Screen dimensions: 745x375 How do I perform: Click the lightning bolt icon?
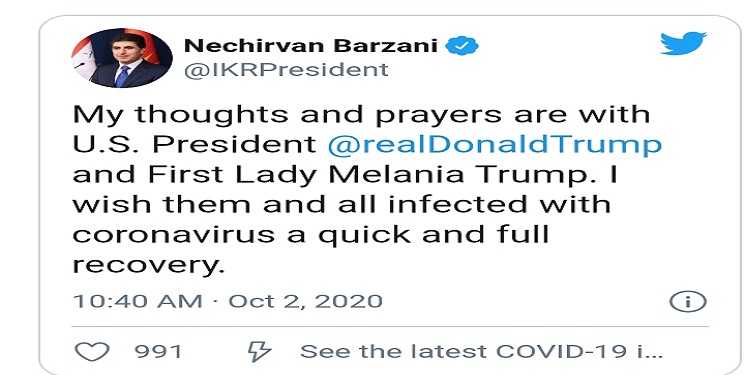click(x=259, y=351)
